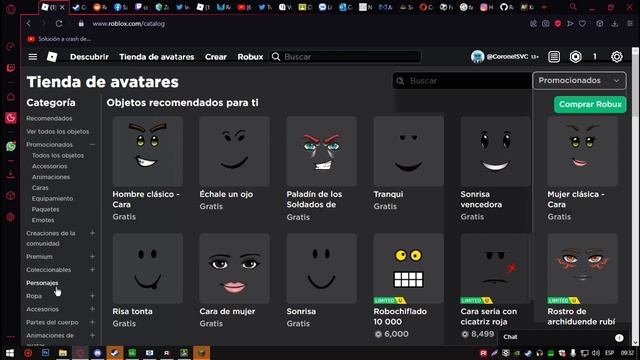Open the browser downloads icon

615,24
